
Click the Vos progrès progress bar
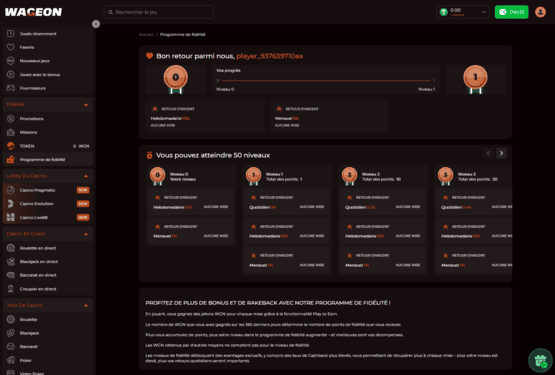click(326, 81)
